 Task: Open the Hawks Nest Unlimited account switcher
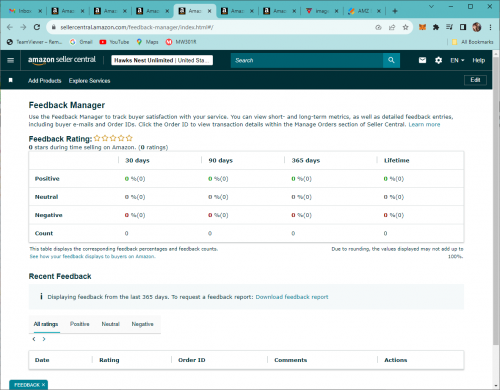(162, 60)
